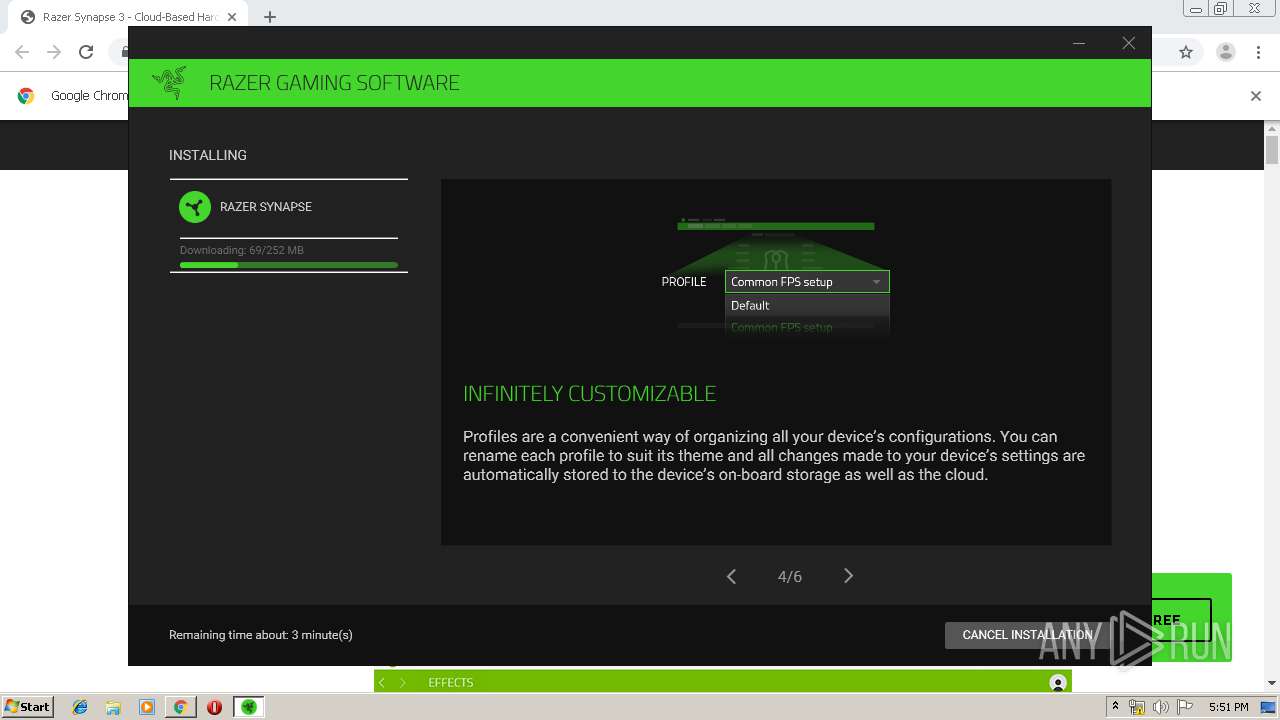Minimize the Chrome window
The image size is (1280, 720).
click(1195, 8)
